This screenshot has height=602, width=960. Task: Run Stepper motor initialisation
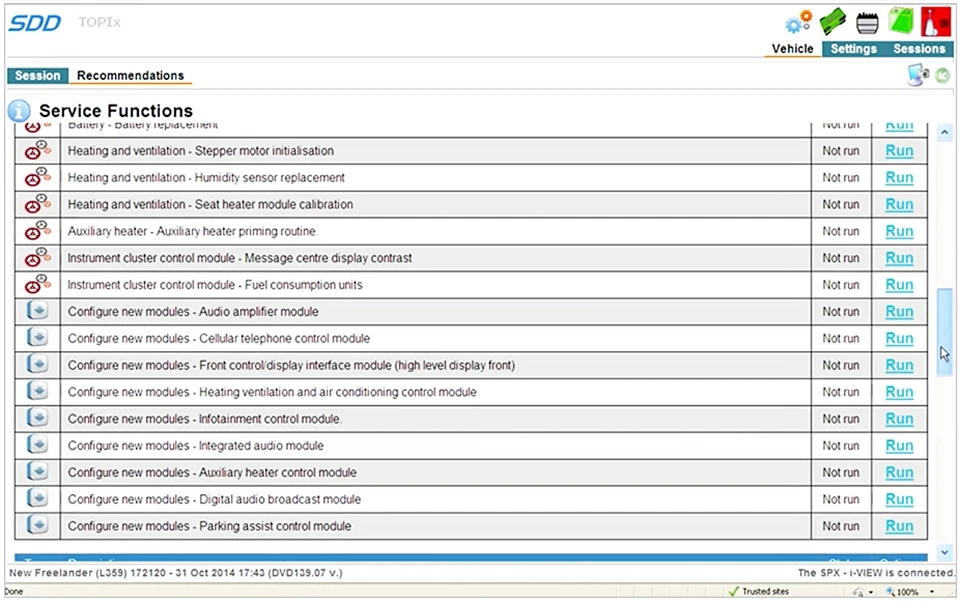899,151
